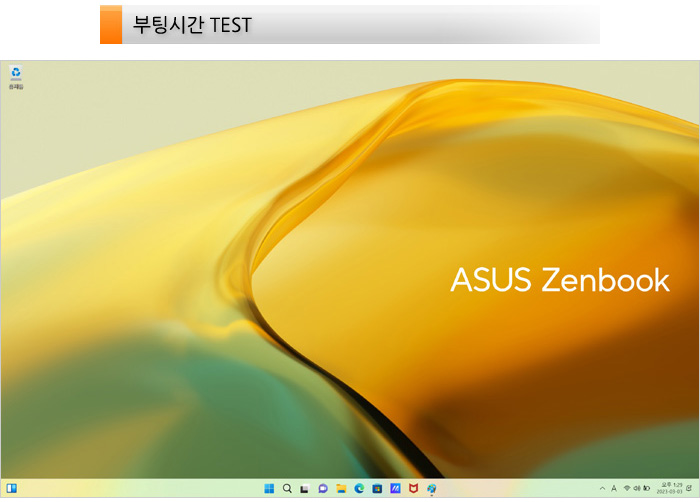Open Microsoft Store from the taskbar
The image size is (700, 502).
coord(377,489)
